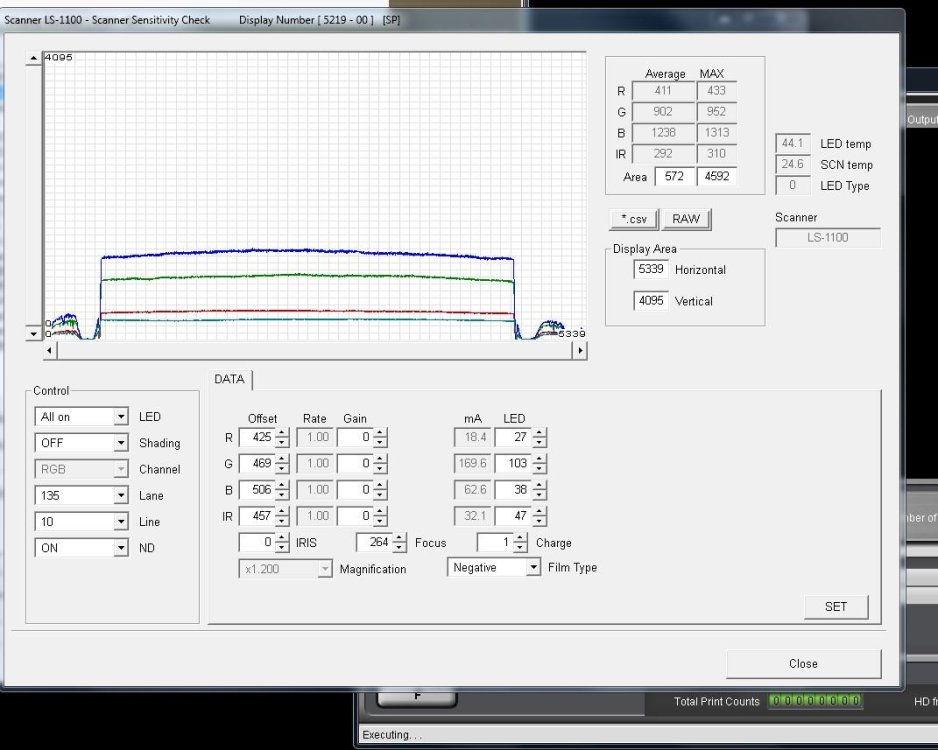This screenshot has width=938, height=750.
Task: Click the B Gain field
Action: coord(356,490)
